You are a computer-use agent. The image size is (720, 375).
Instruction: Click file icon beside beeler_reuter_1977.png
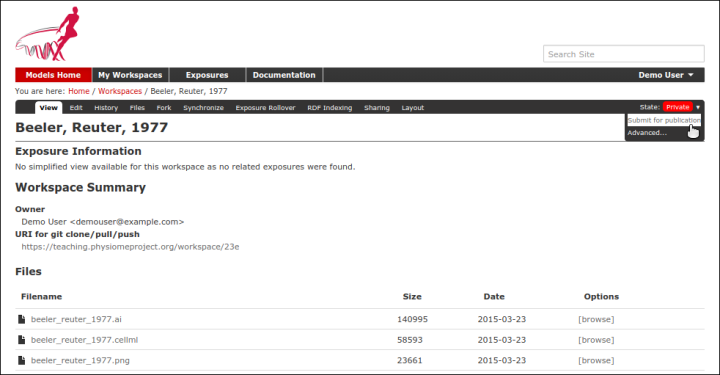pos(21,360)
